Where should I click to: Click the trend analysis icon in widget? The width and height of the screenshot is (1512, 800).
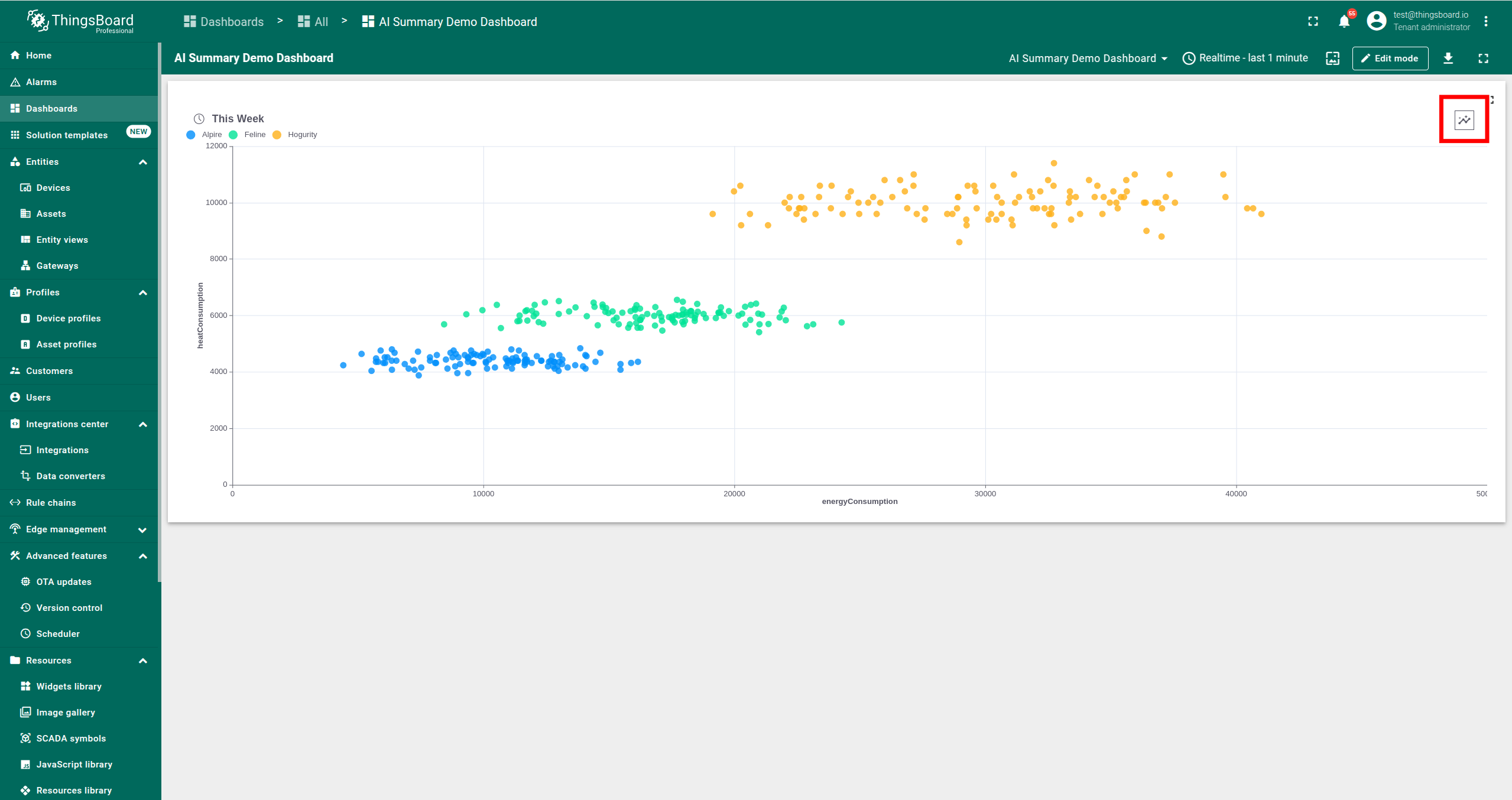pyautogui.click(x=1464, y=120)
